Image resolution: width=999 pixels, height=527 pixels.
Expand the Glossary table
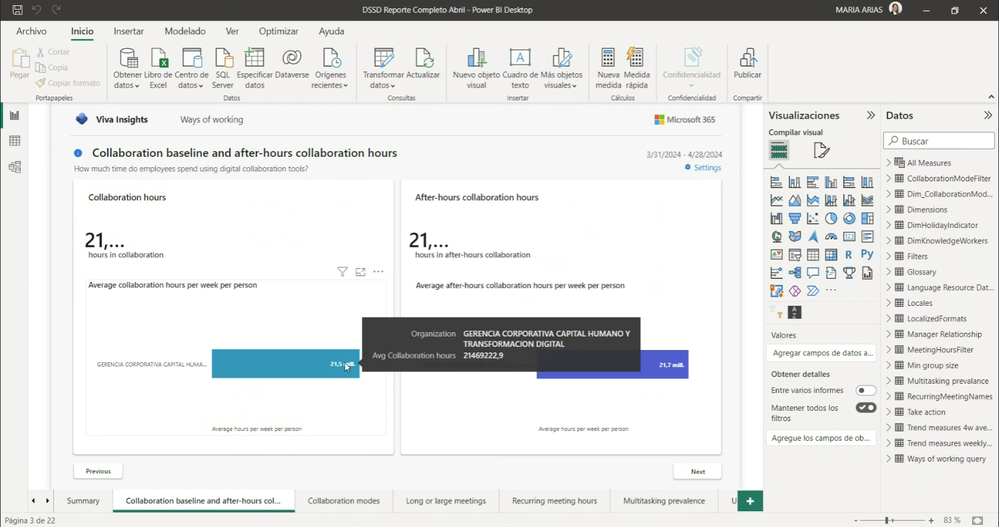point(889,271)
